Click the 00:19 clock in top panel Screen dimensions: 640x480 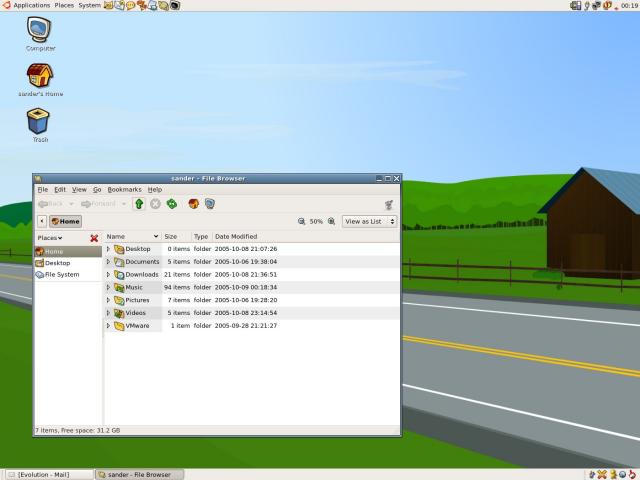630,5
